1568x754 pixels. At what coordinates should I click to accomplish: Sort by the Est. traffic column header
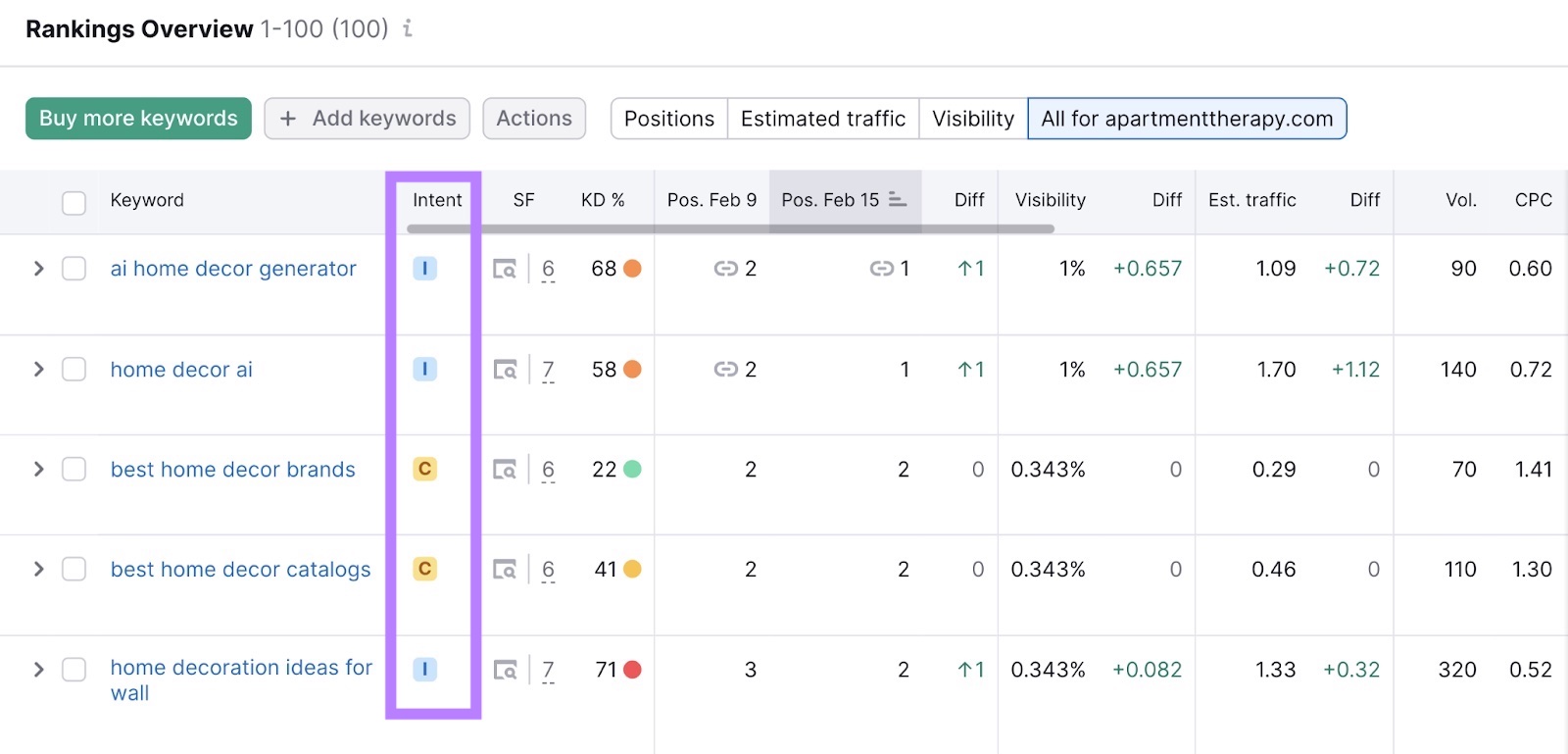click(1252, 200)
